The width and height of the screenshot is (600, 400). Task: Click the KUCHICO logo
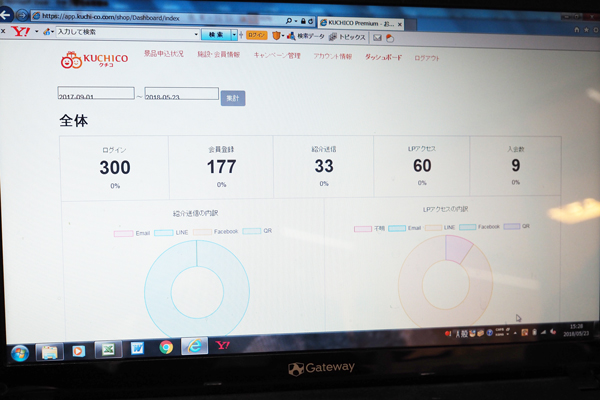94,60
